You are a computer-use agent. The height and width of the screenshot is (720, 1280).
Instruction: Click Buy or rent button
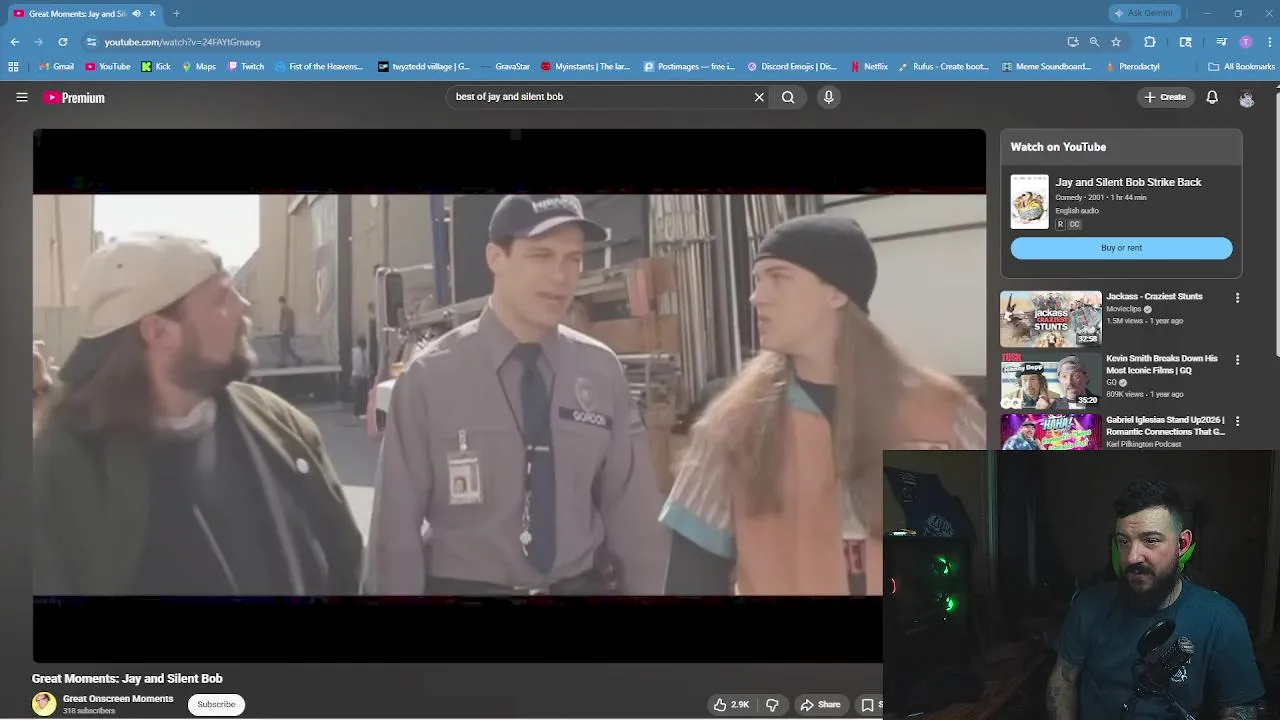1121,248
